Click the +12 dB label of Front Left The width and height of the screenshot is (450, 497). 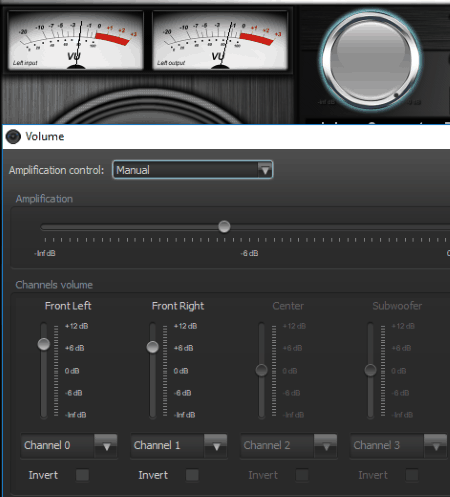coord(77,326)
